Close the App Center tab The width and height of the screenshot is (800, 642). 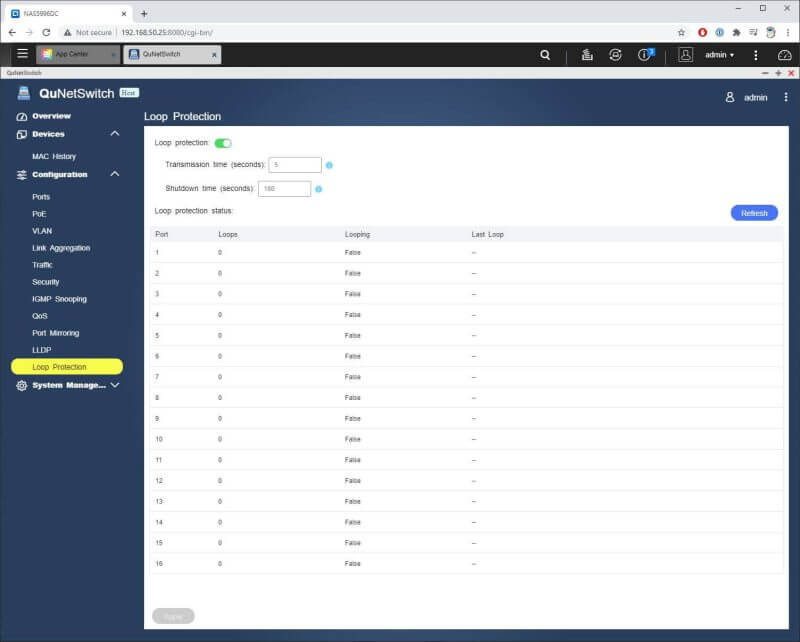tap(113, 55)
